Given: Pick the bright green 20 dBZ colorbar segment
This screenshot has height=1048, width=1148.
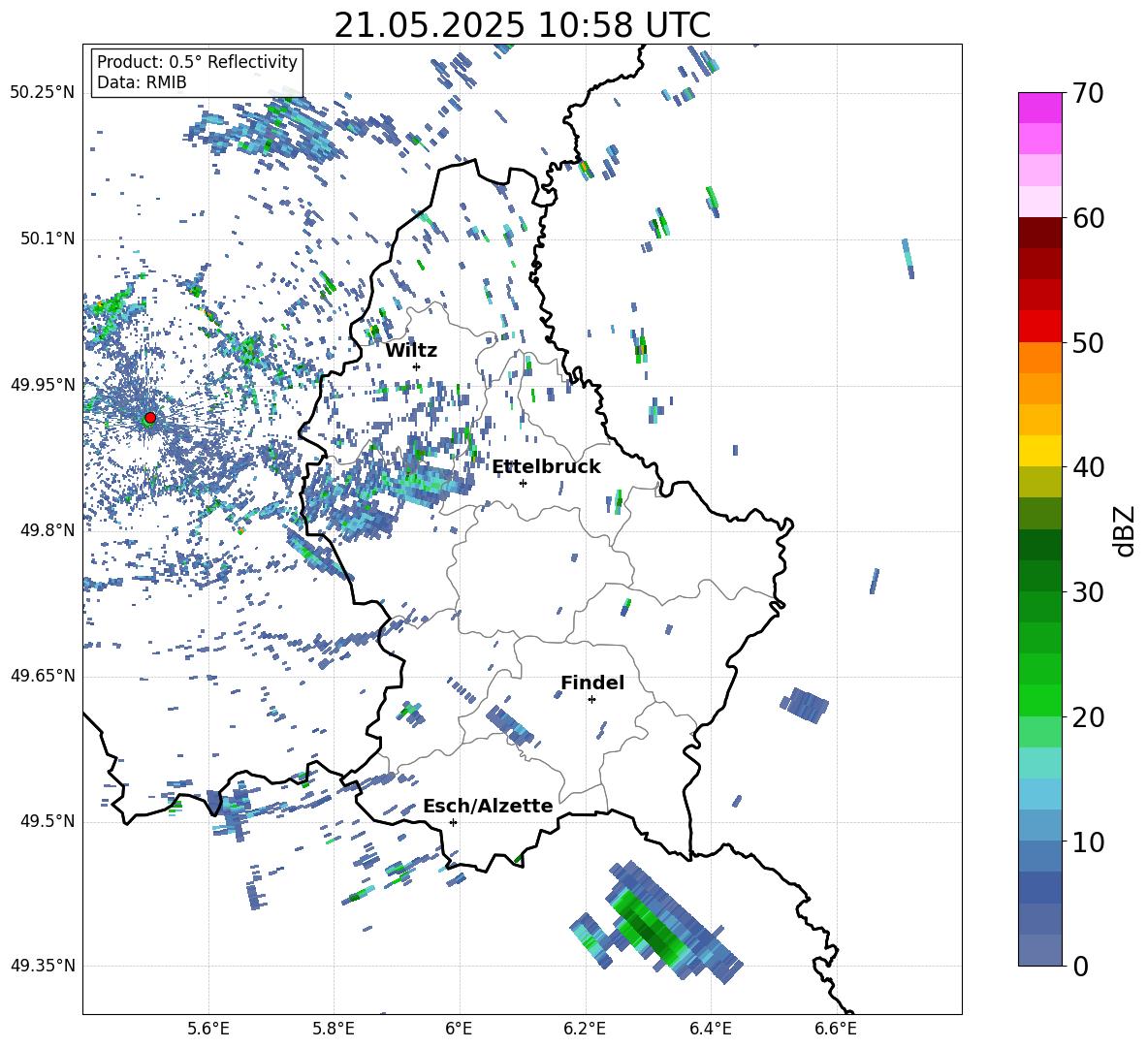Looking at the screenshot, I should point(1039,700).
